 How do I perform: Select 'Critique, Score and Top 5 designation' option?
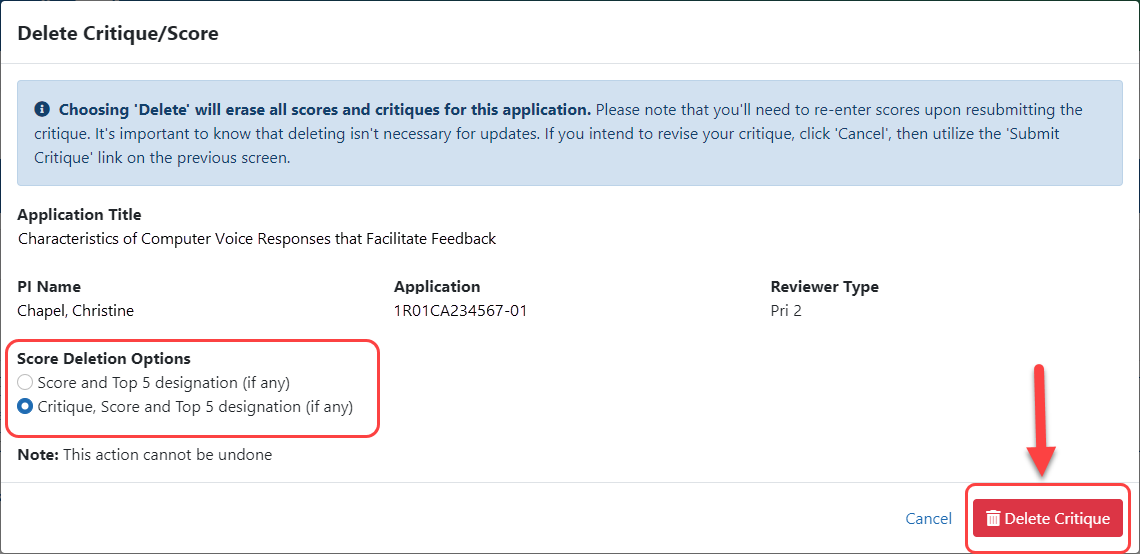coord(25,407)
